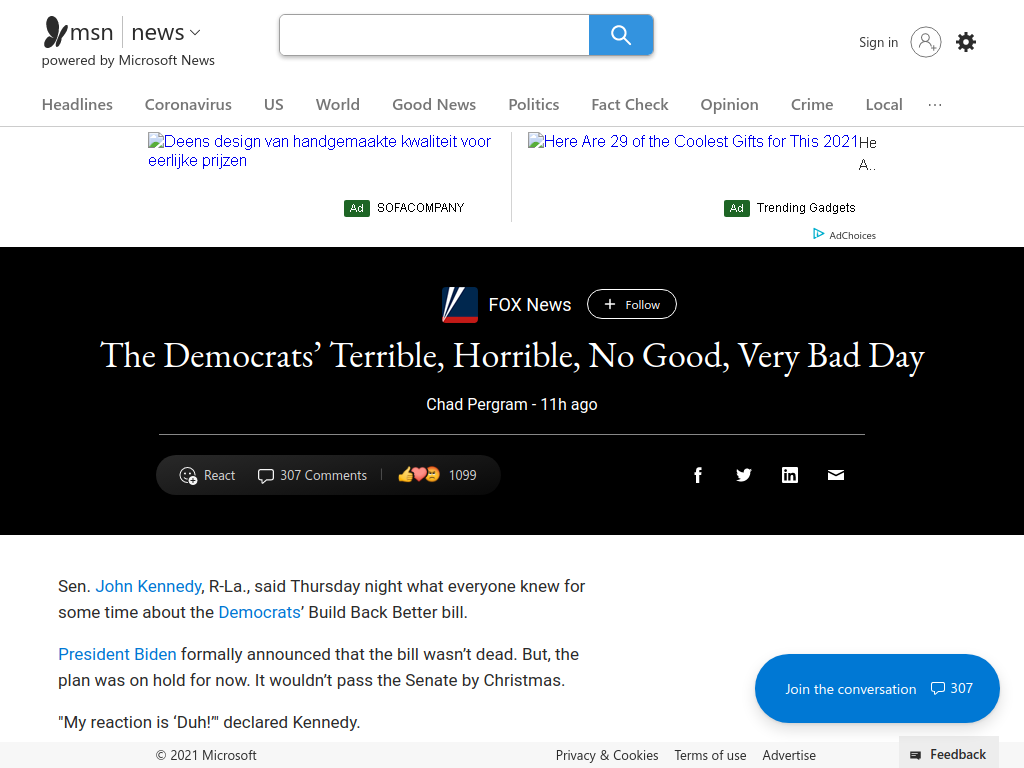Open the Local news tab

884,105
